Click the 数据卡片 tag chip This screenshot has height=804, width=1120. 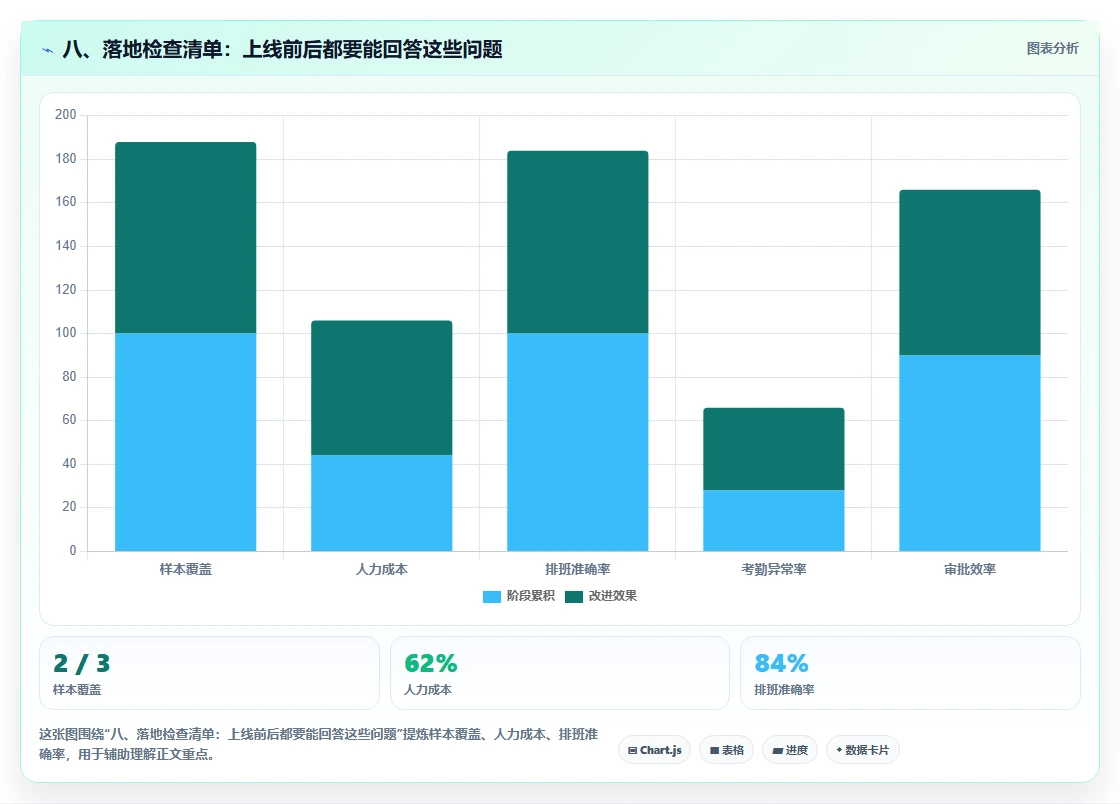[863, 750]
